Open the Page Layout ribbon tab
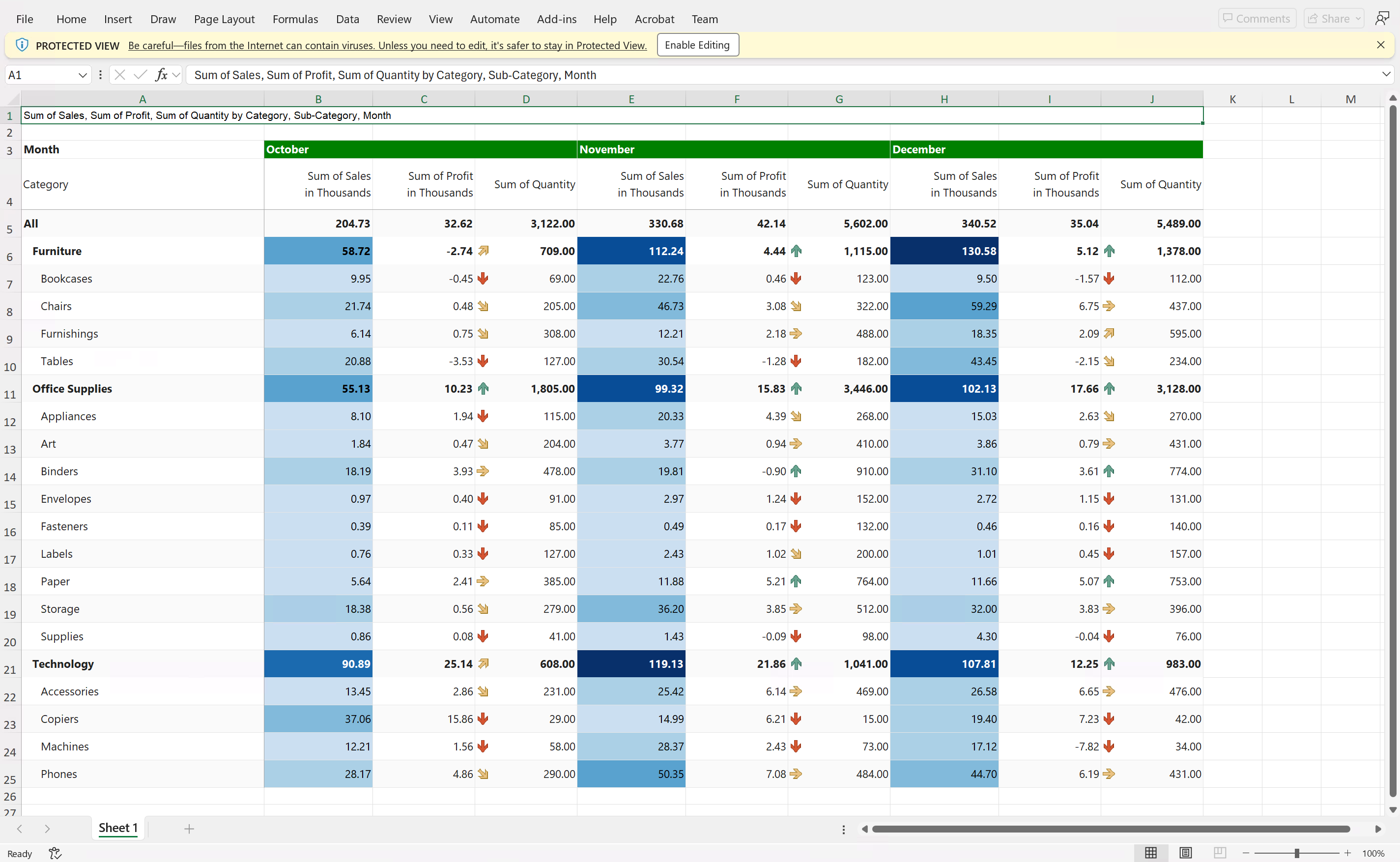Screen dimensions: 1400x862 224,19
